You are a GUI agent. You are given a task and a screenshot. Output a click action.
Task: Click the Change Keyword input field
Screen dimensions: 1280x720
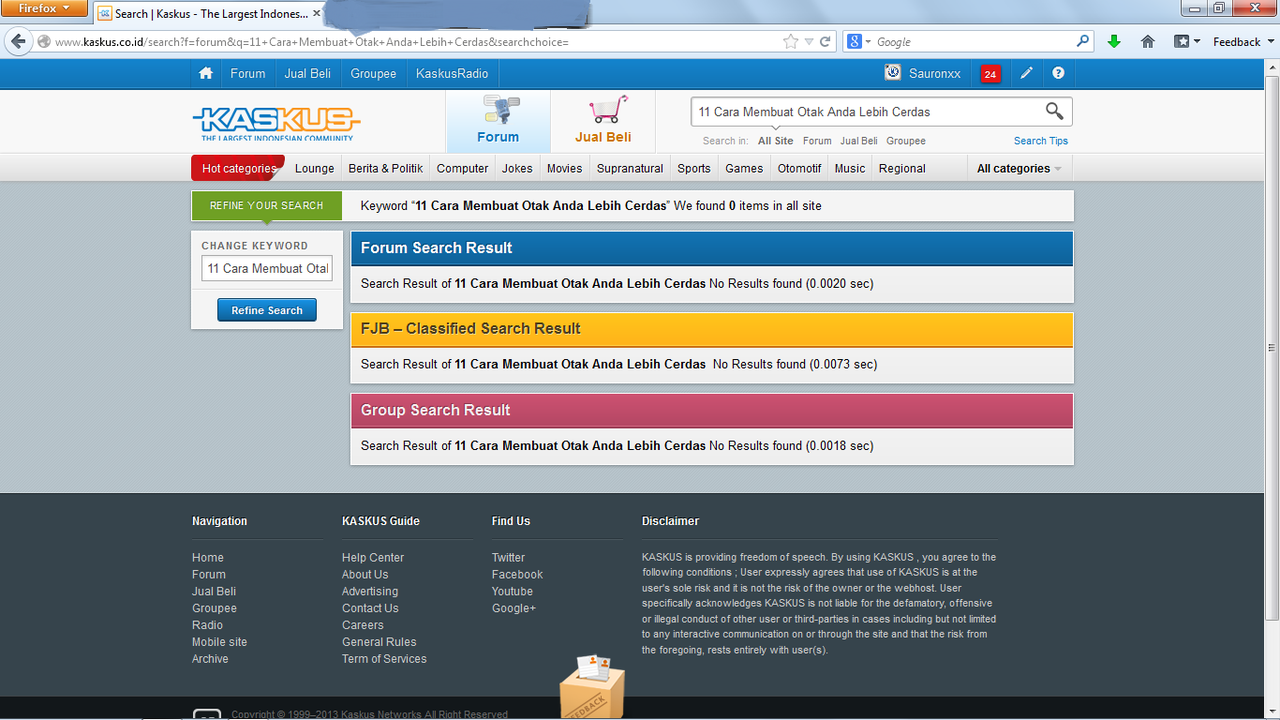(x=267, y=268)
